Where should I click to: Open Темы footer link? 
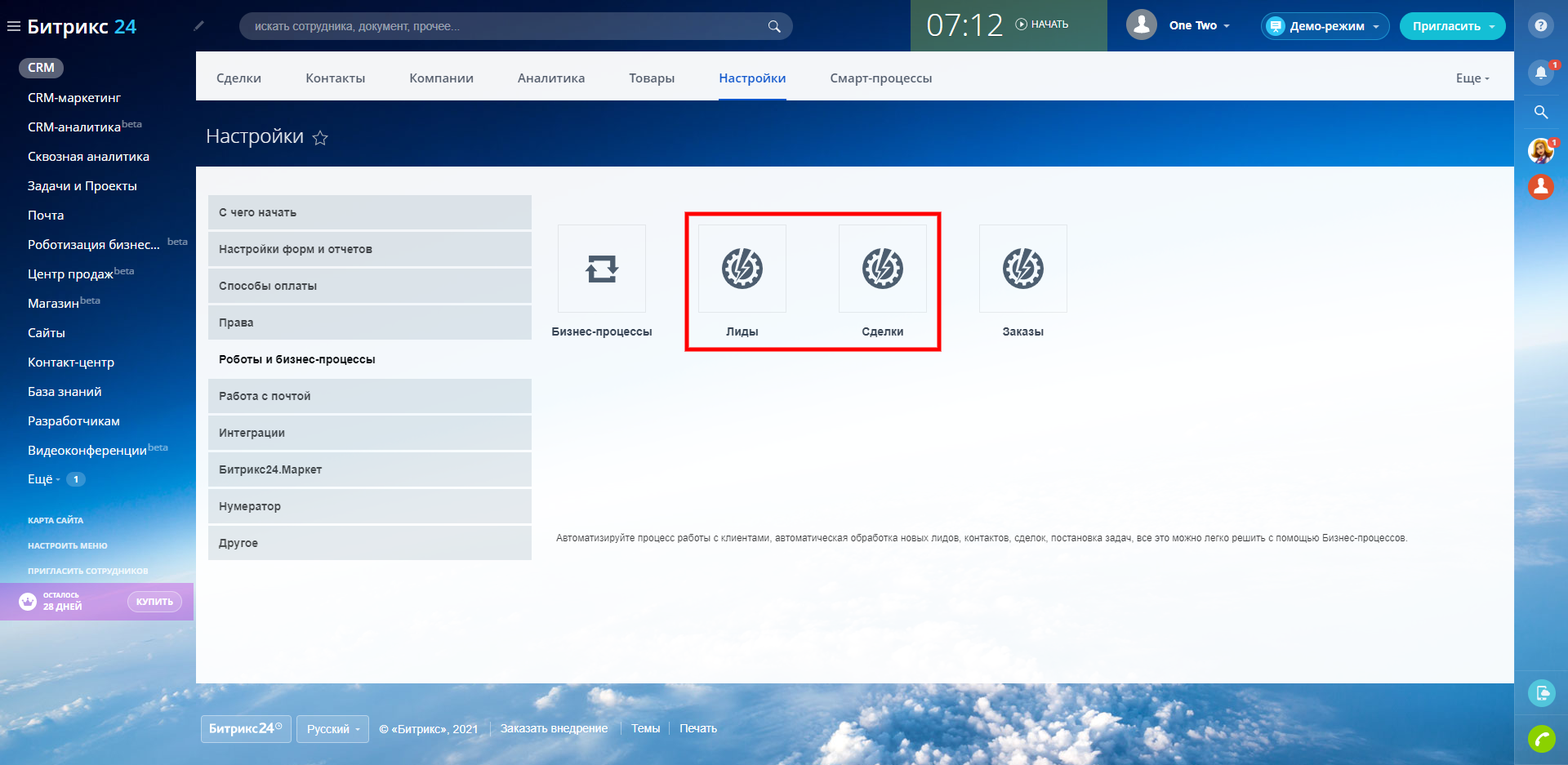[645, 729]
